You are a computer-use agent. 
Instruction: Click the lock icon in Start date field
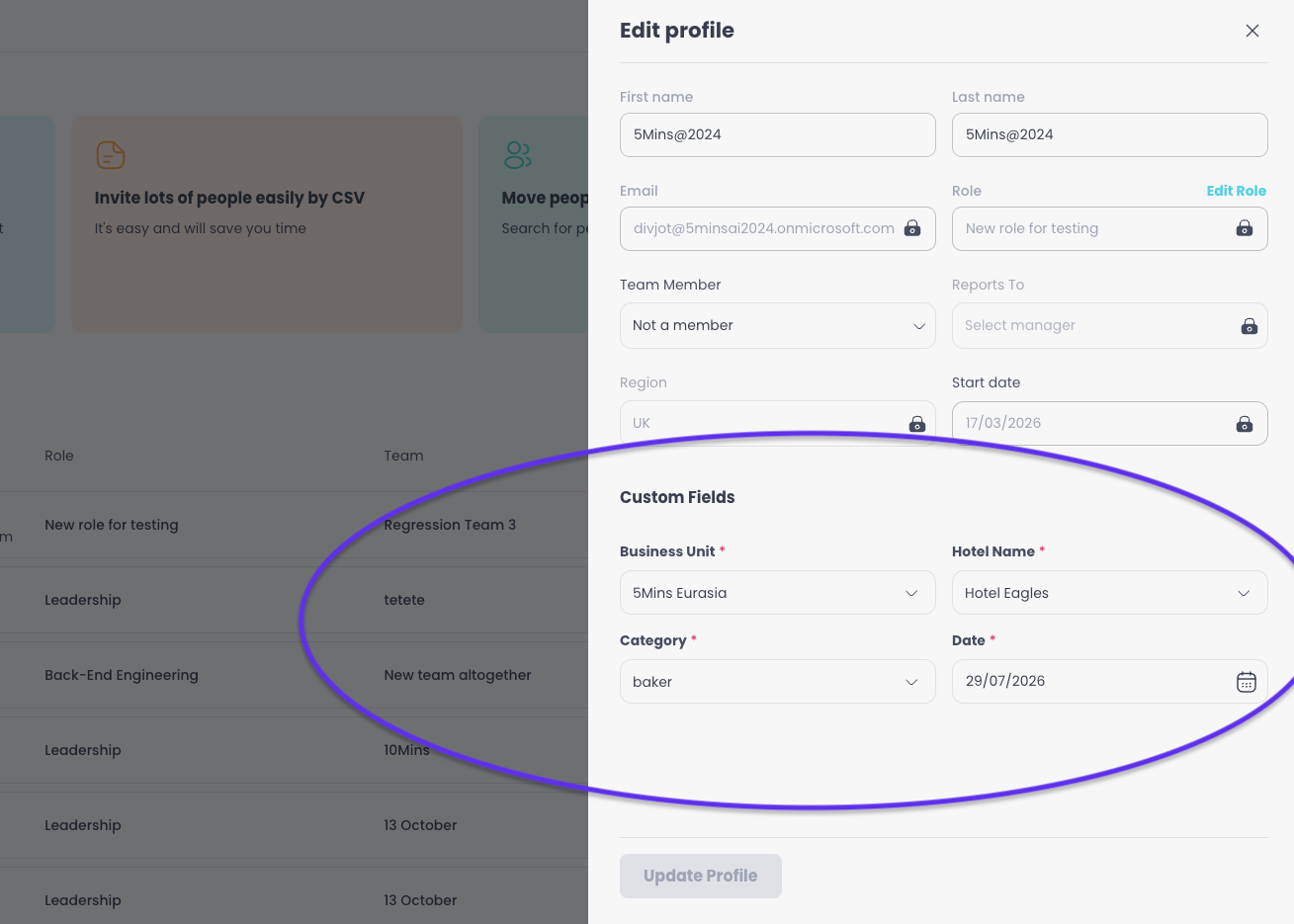1245,424
